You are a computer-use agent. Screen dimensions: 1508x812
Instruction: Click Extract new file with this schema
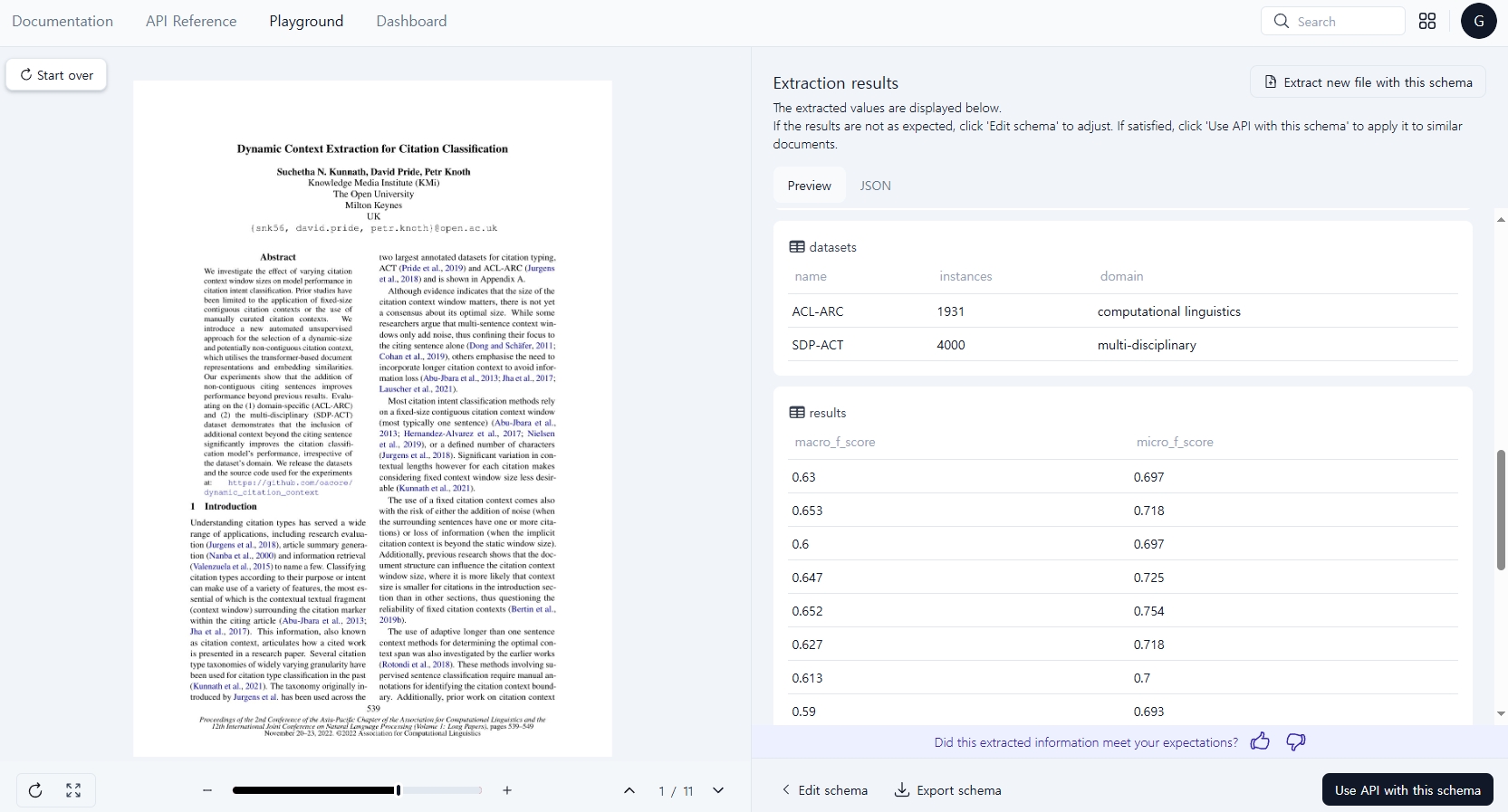(x=1368, y=82)
